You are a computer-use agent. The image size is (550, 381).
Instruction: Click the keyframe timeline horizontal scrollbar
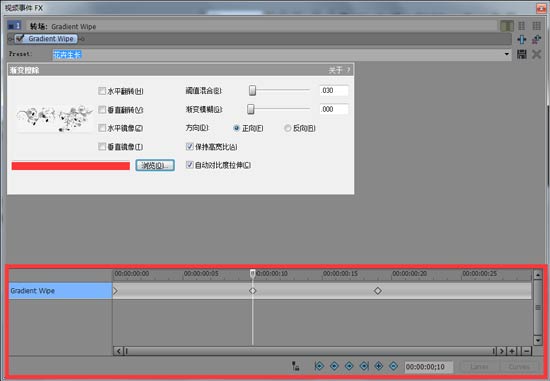310,351
